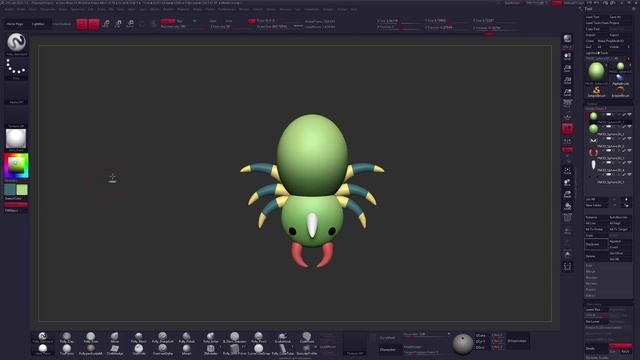The width and height of the screenshot is (640, 360).
Task: Select the ContrastDelta brush
Action: (x=162, y=349)
